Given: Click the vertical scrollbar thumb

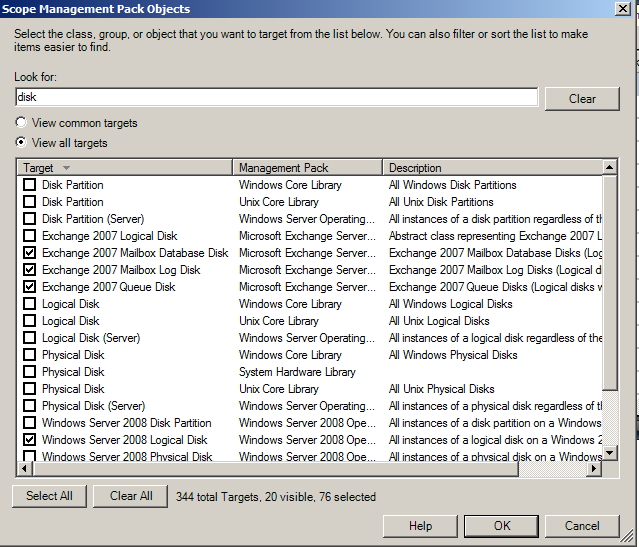Looking at the screenshot, I should point(610,282).
